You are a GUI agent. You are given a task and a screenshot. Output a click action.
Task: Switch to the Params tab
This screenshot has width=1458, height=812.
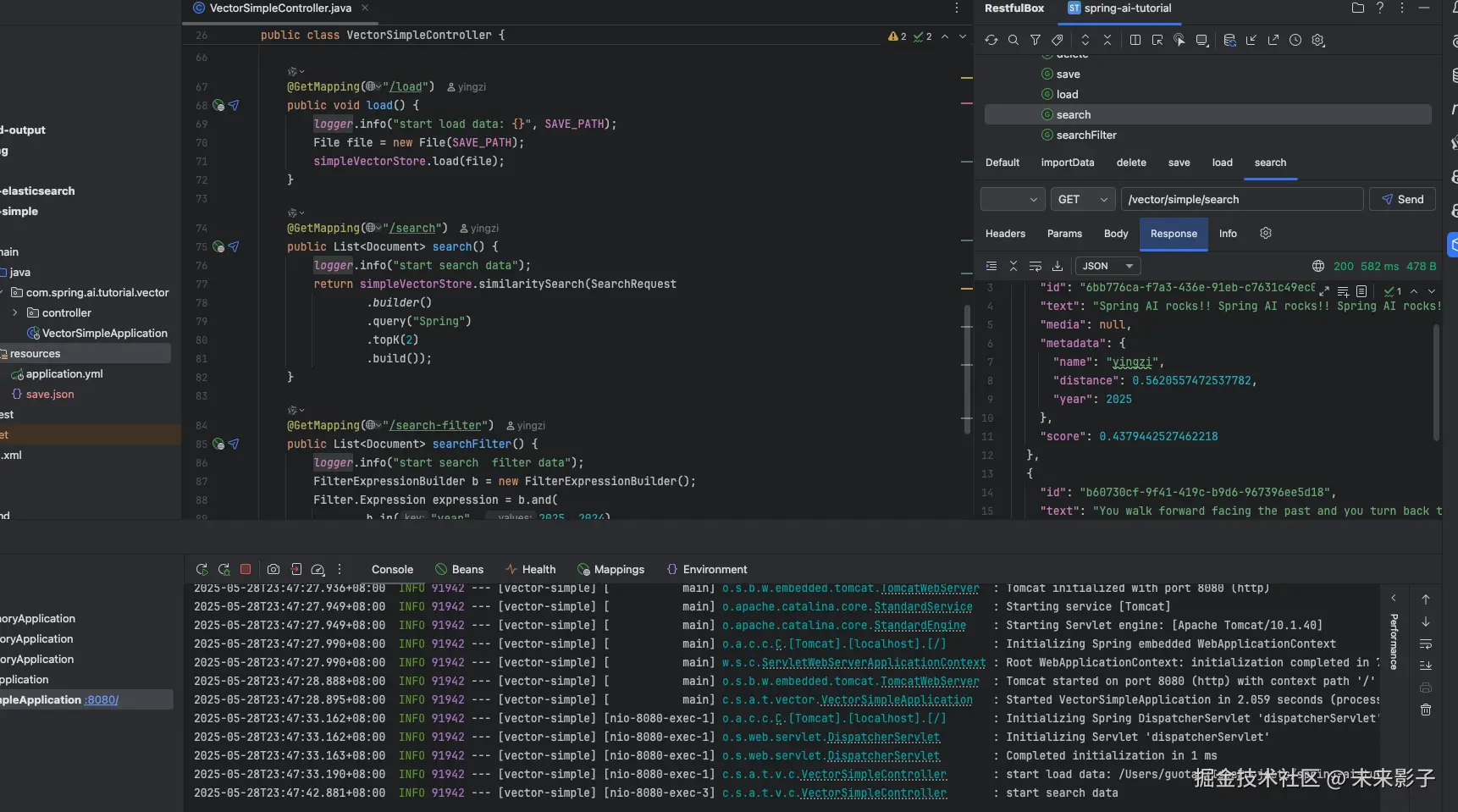pyautogui.click(x=1064, y=234)
